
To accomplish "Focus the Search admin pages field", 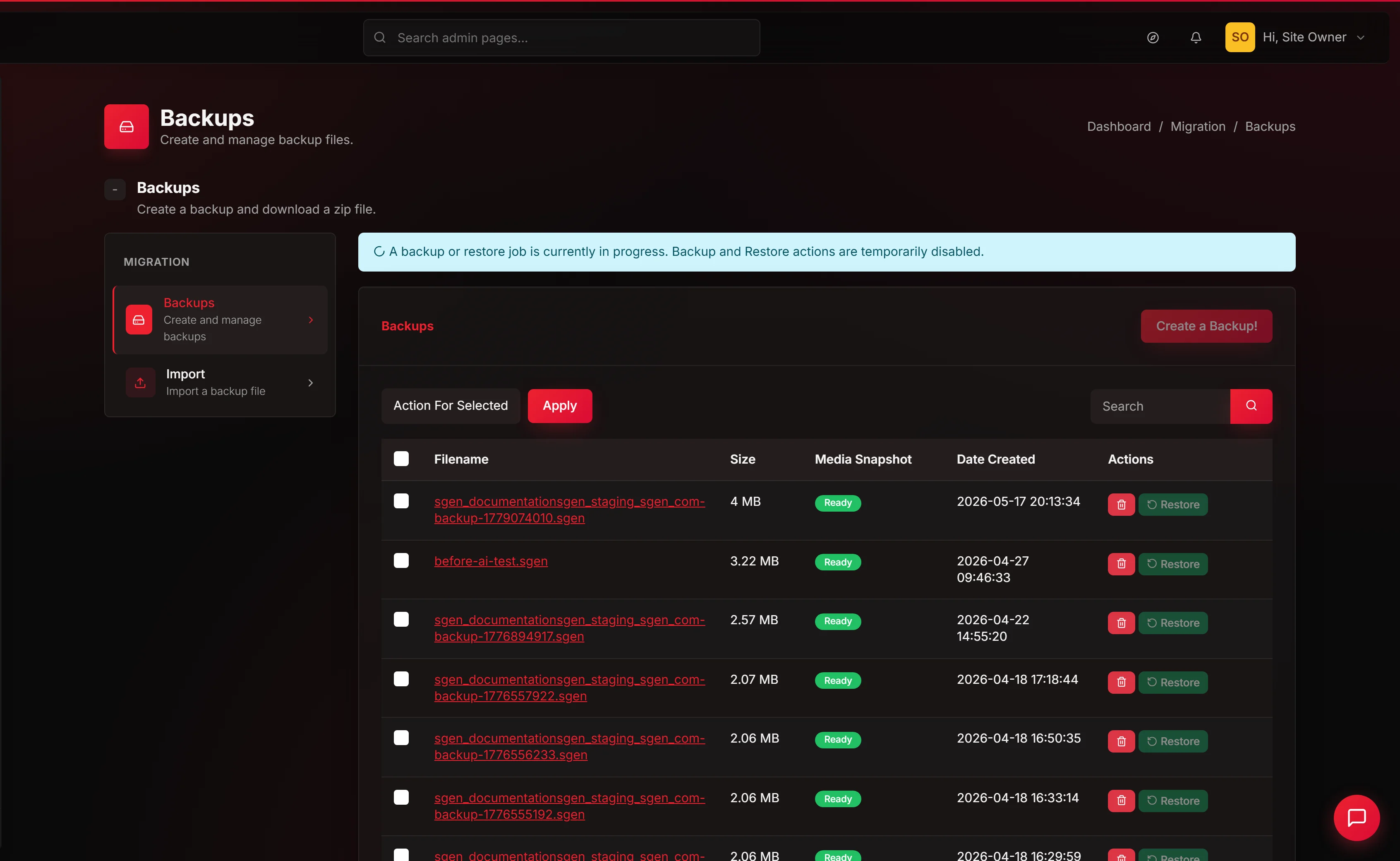I will 562,38.
